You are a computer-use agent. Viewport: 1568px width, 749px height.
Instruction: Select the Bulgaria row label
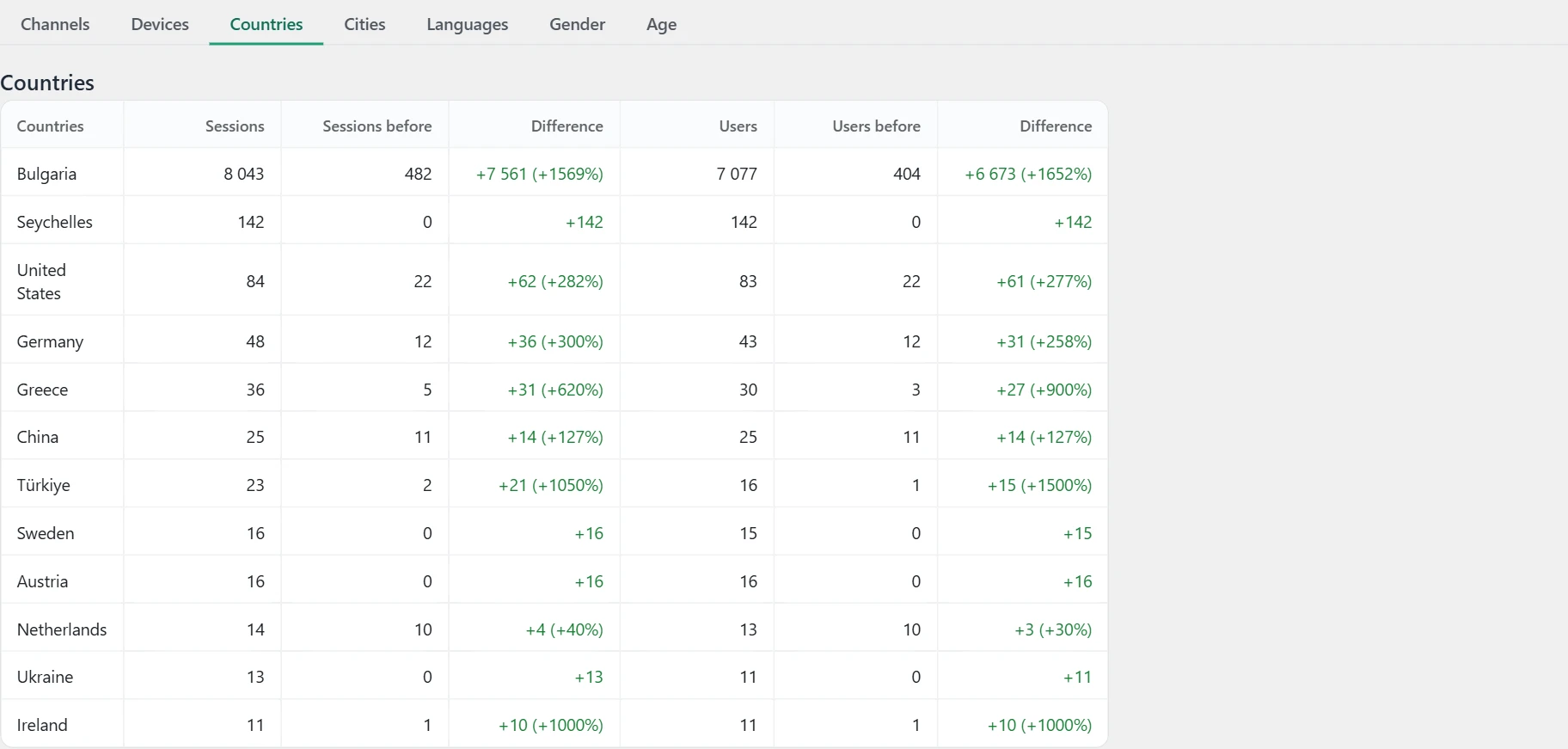pos(46,174)
